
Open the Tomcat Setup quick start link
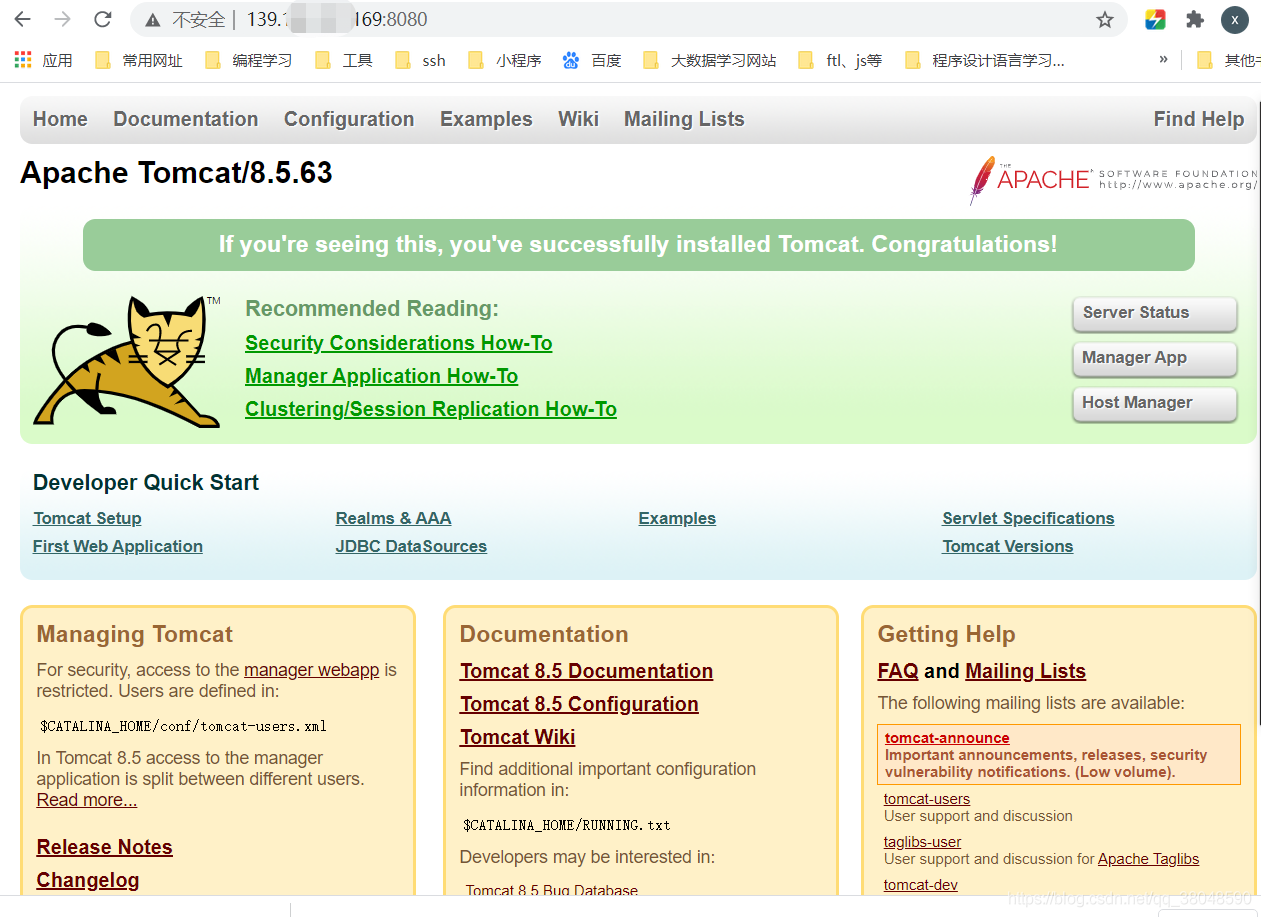(x=87, y=518)
